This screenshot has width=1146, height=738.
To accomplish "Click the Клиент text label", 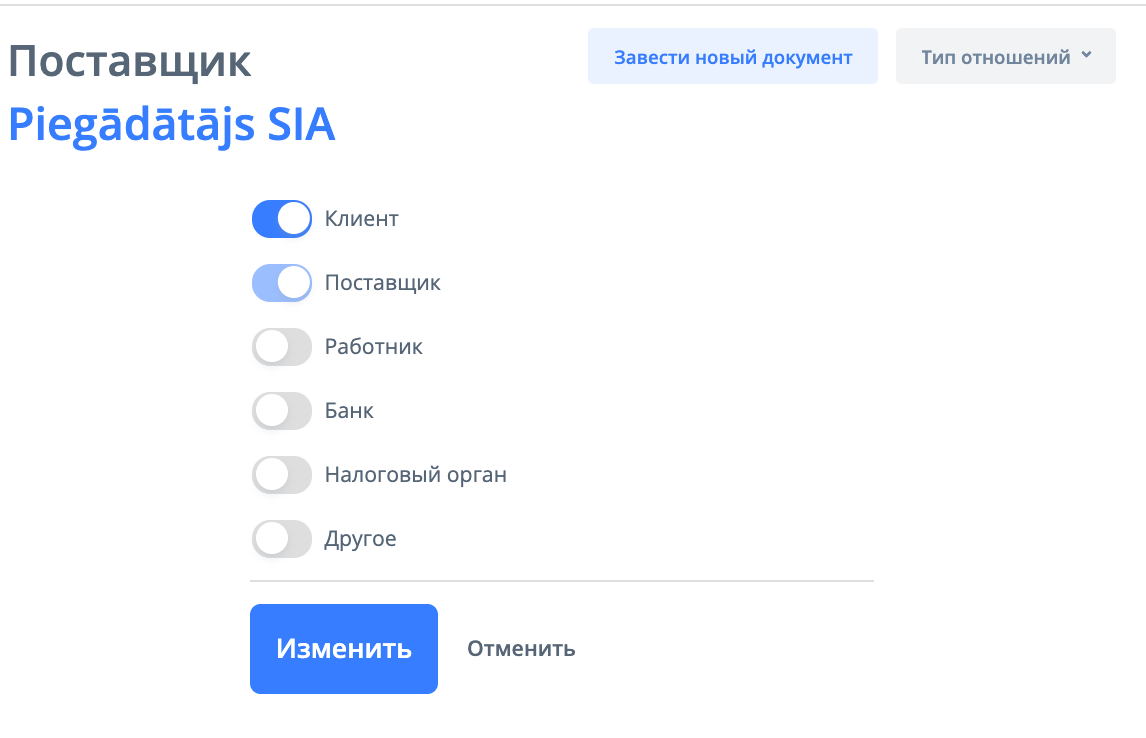I will click(362, 219).
